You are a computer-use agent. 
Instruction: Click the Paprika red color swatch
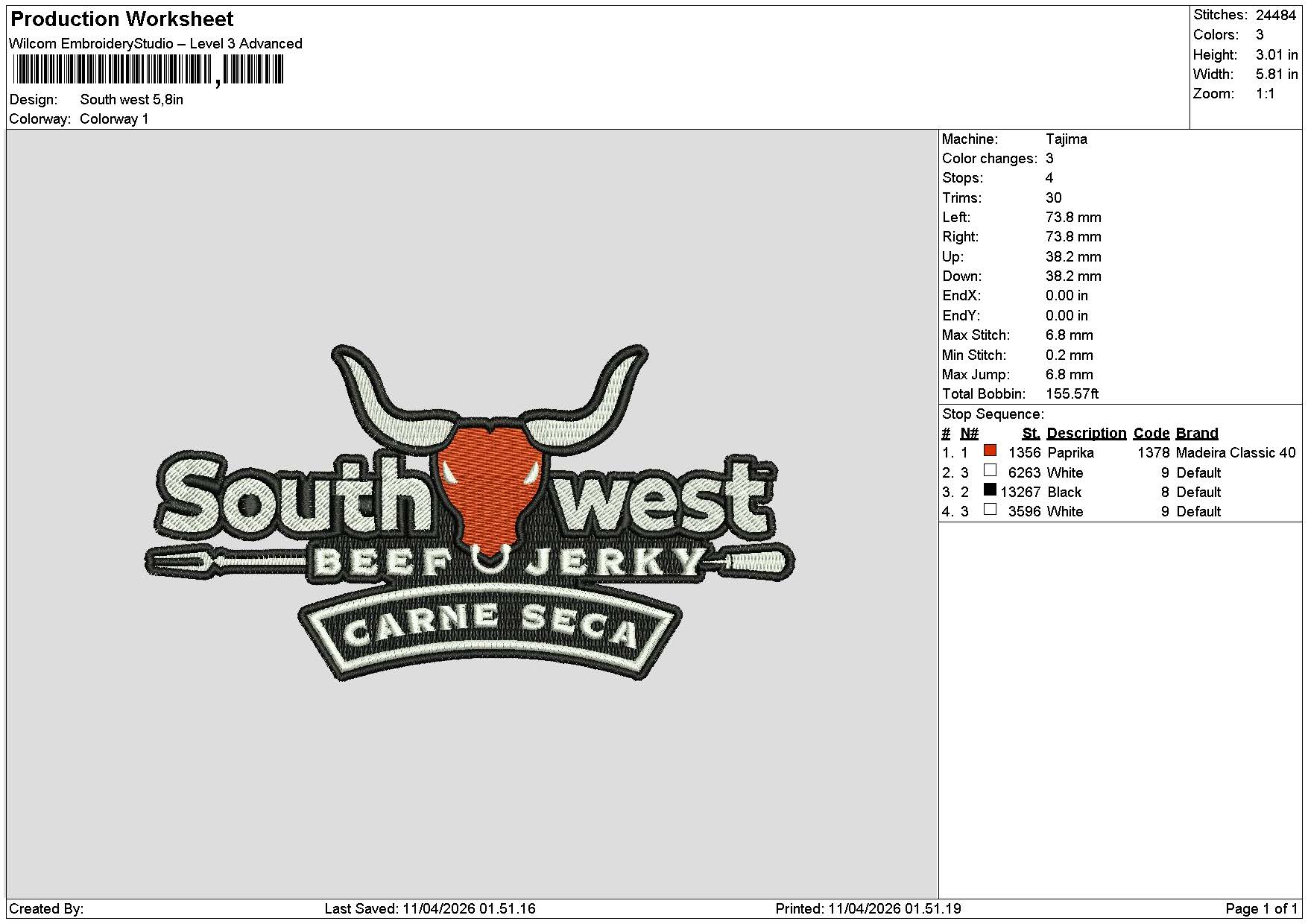pyautogui.click(x=990, y=451)
